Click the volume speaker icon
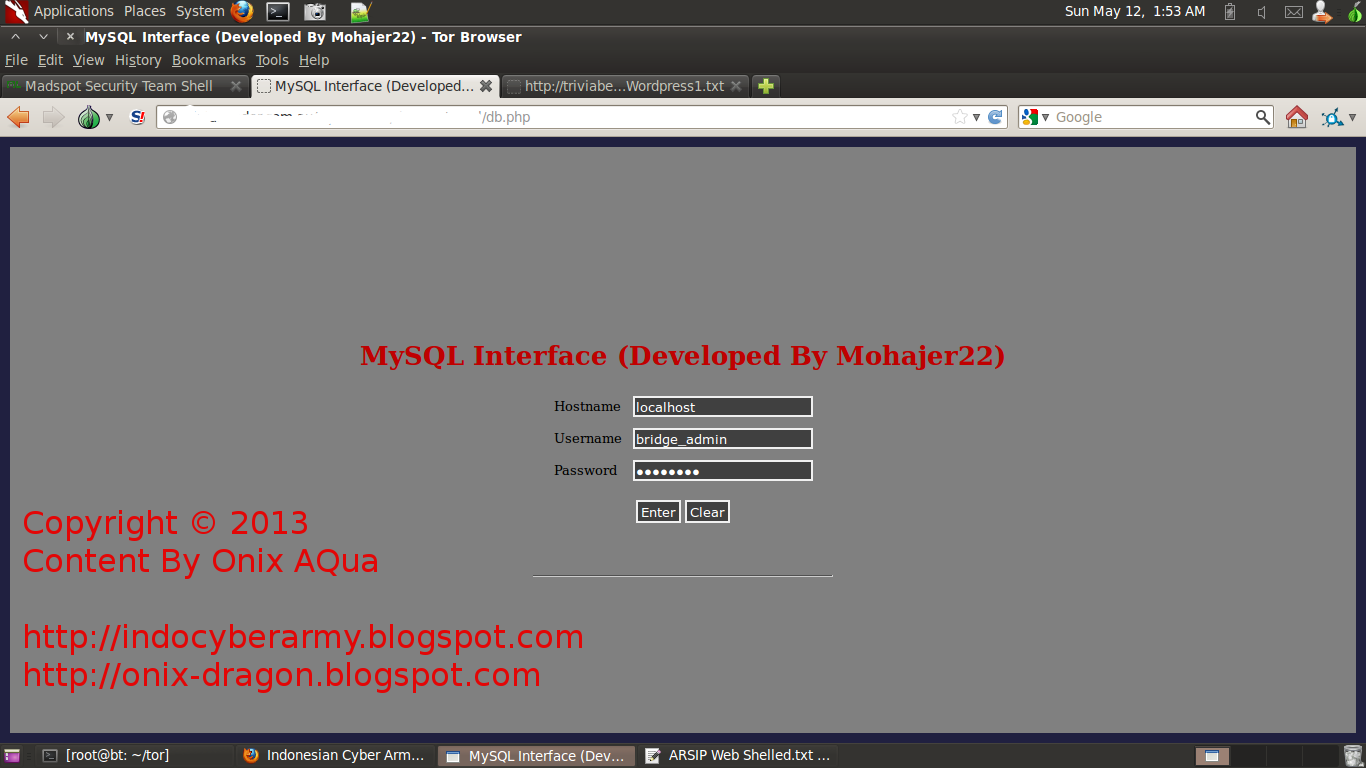 (1262, 12)
